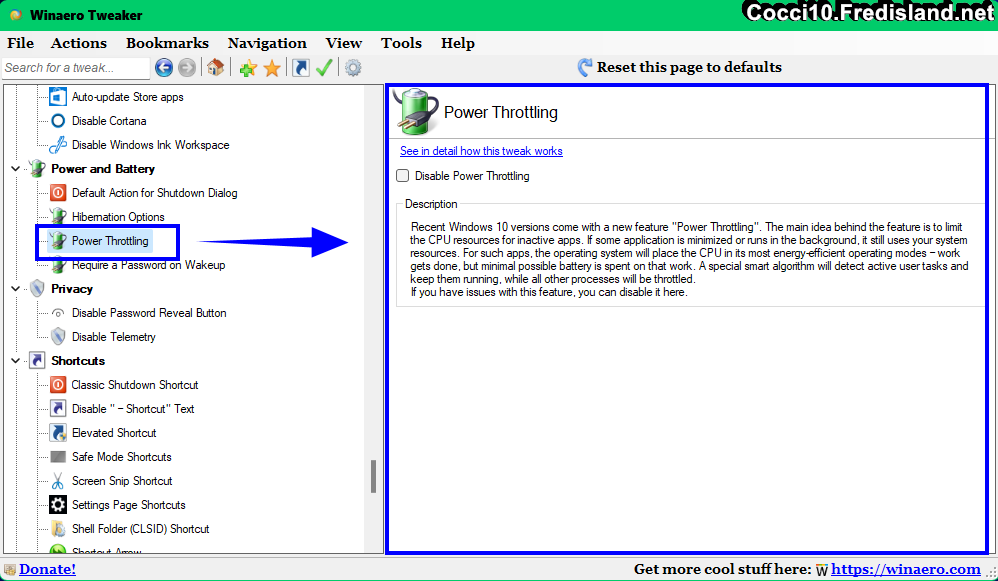Click the grey Forward navigation arrow
Viewport: 998px width, 581px height.
point(187,67)
